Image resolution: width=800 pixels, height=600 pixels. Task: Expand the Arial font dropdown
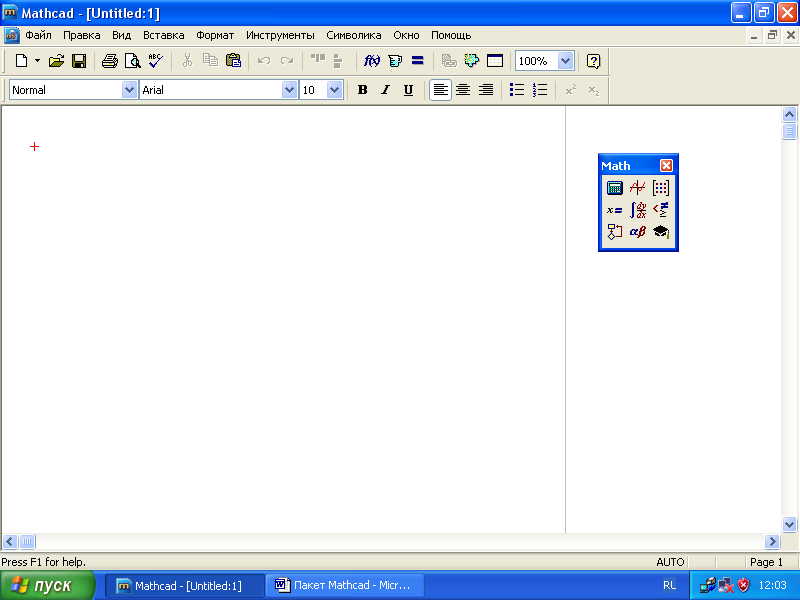289,90
